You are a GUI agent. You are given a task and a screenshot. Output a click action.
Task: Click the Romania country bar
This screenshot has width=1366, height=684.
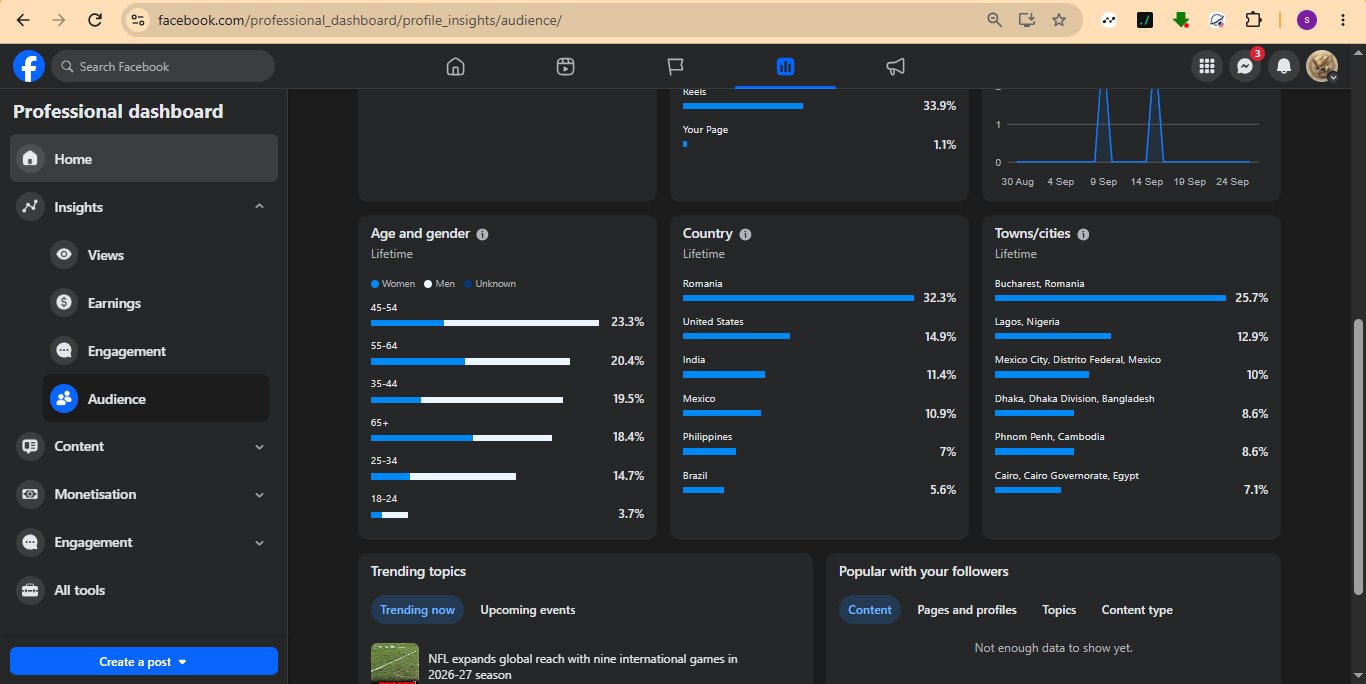[798, 298]
